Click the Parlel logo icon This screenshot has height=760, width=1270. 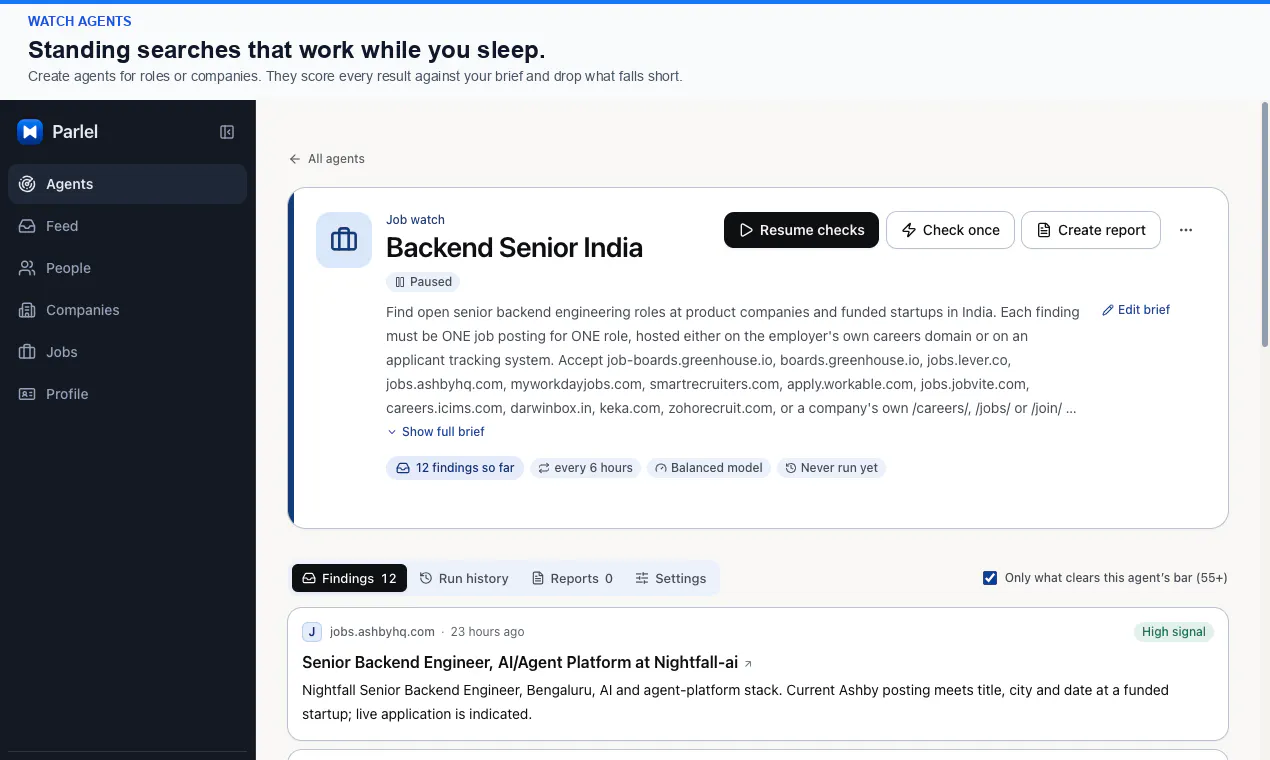click(x=30, y=132)
